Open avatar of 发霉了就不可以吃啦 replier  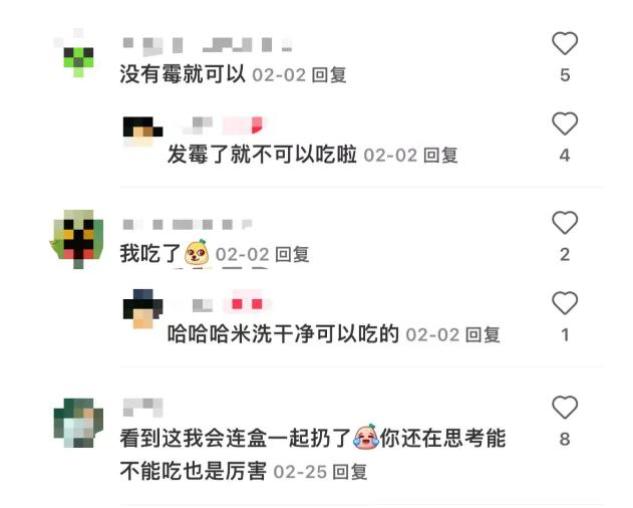[x=143, y=132]
